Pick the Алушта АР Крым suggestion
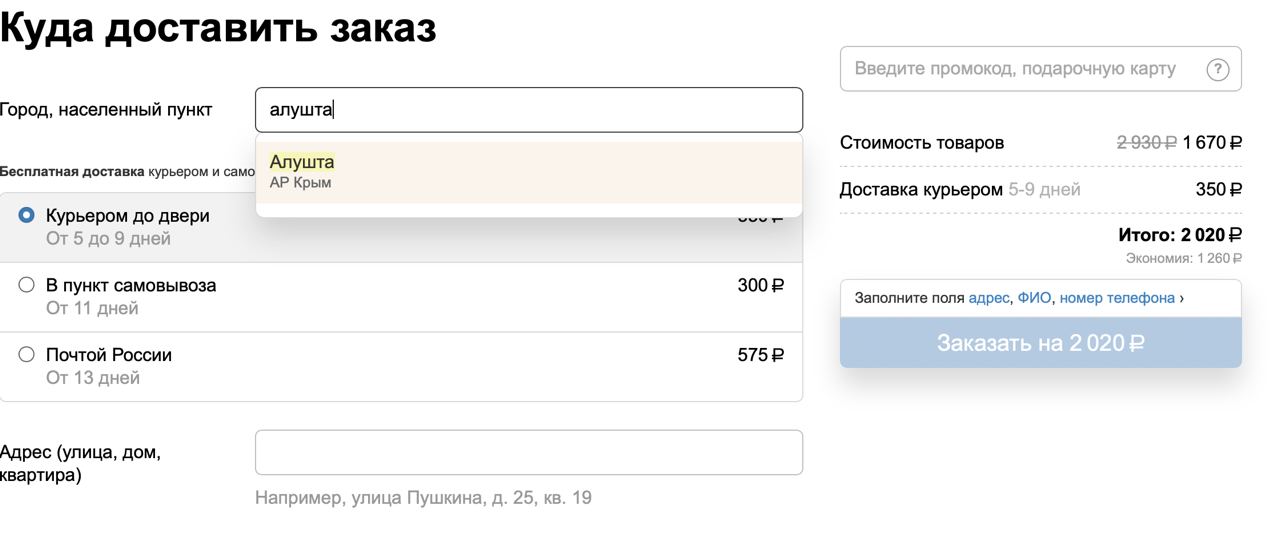 pos(529,171)
